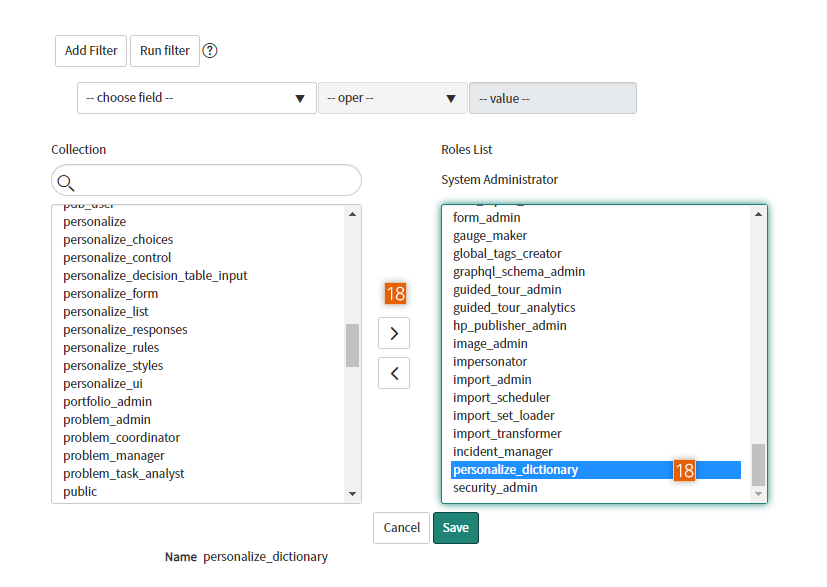
Task: Open the oper operator dropdown
Action: click(393, 98)
